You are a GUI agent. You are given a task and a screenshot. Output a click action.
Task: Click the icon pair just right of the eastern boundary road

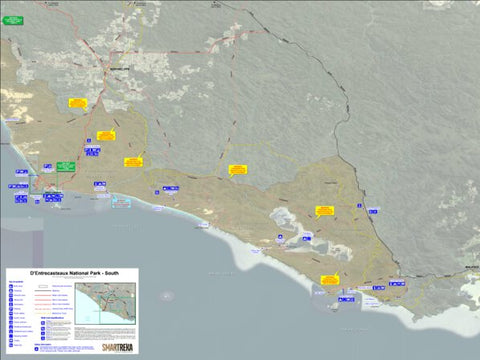373,211
